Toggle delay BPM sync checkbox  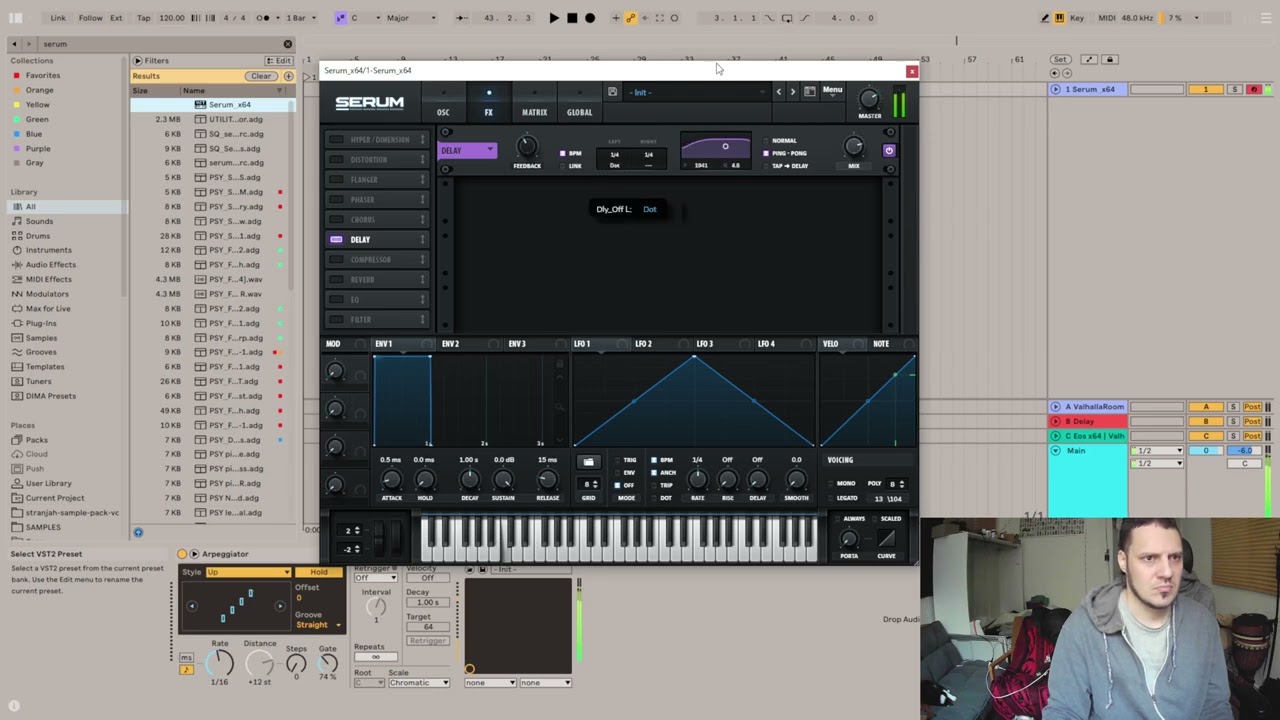[x=563, y=153]
